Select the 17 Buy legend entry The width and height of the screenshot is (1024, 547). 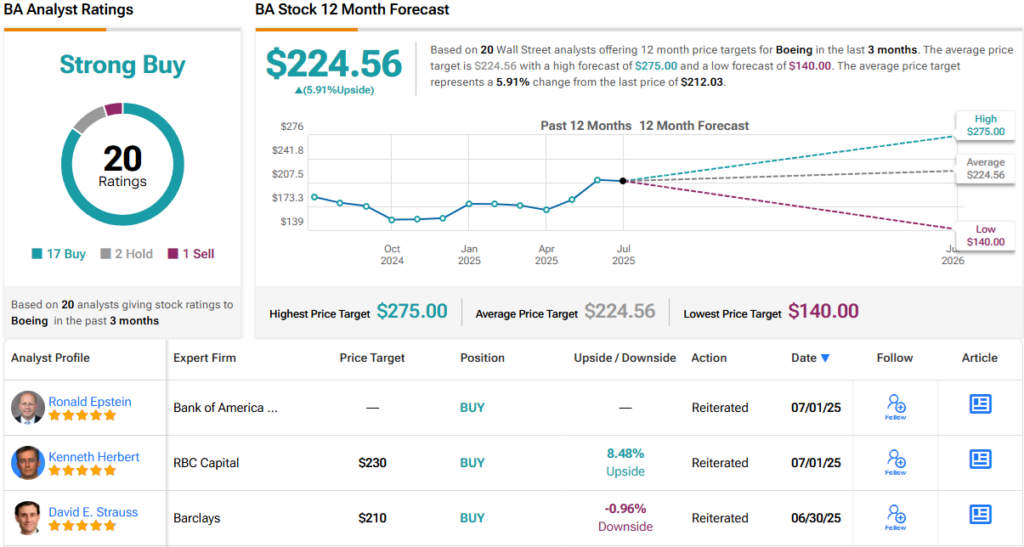[59, 254]
